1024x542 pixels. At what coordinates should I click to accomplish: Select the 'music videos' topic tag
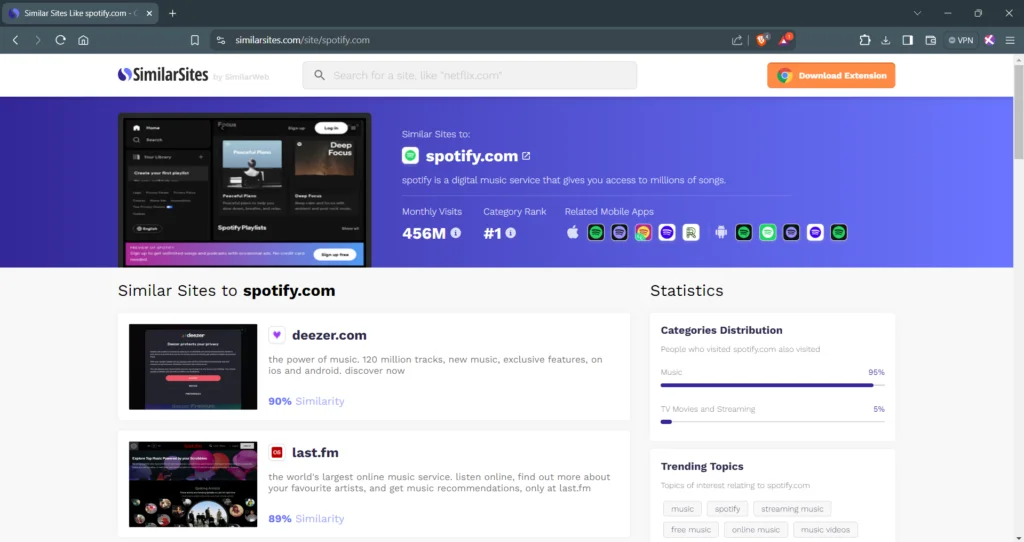tap(825, 530)
